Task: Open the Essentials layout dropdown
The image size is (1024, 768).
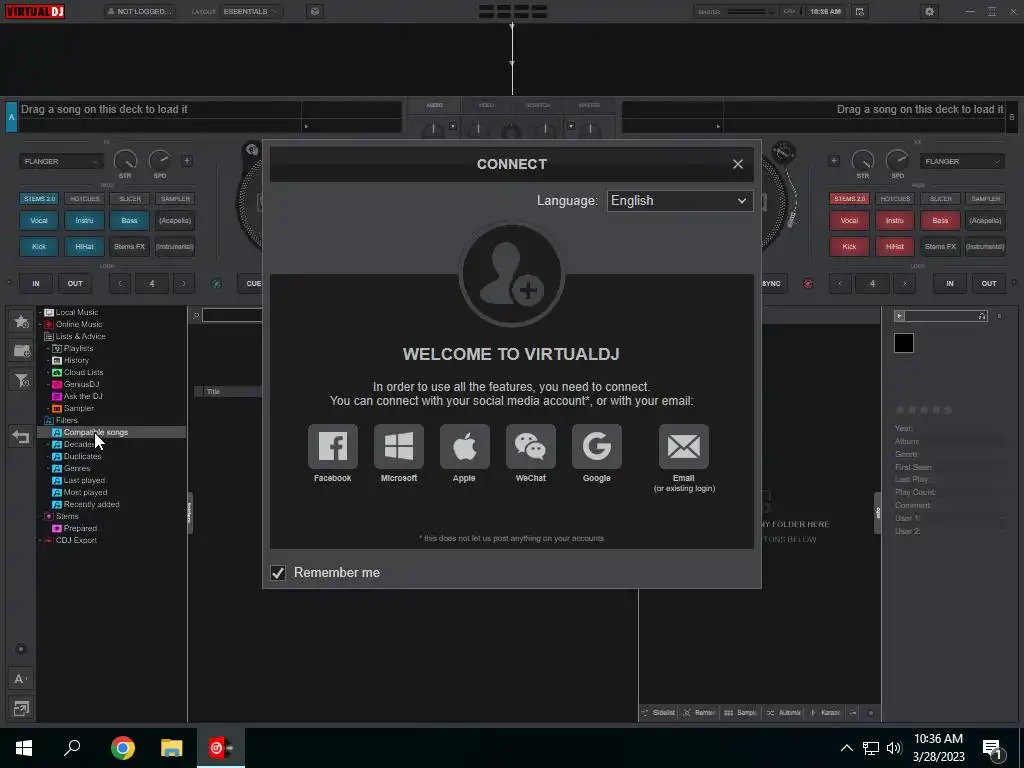Action: coord(251,11)
